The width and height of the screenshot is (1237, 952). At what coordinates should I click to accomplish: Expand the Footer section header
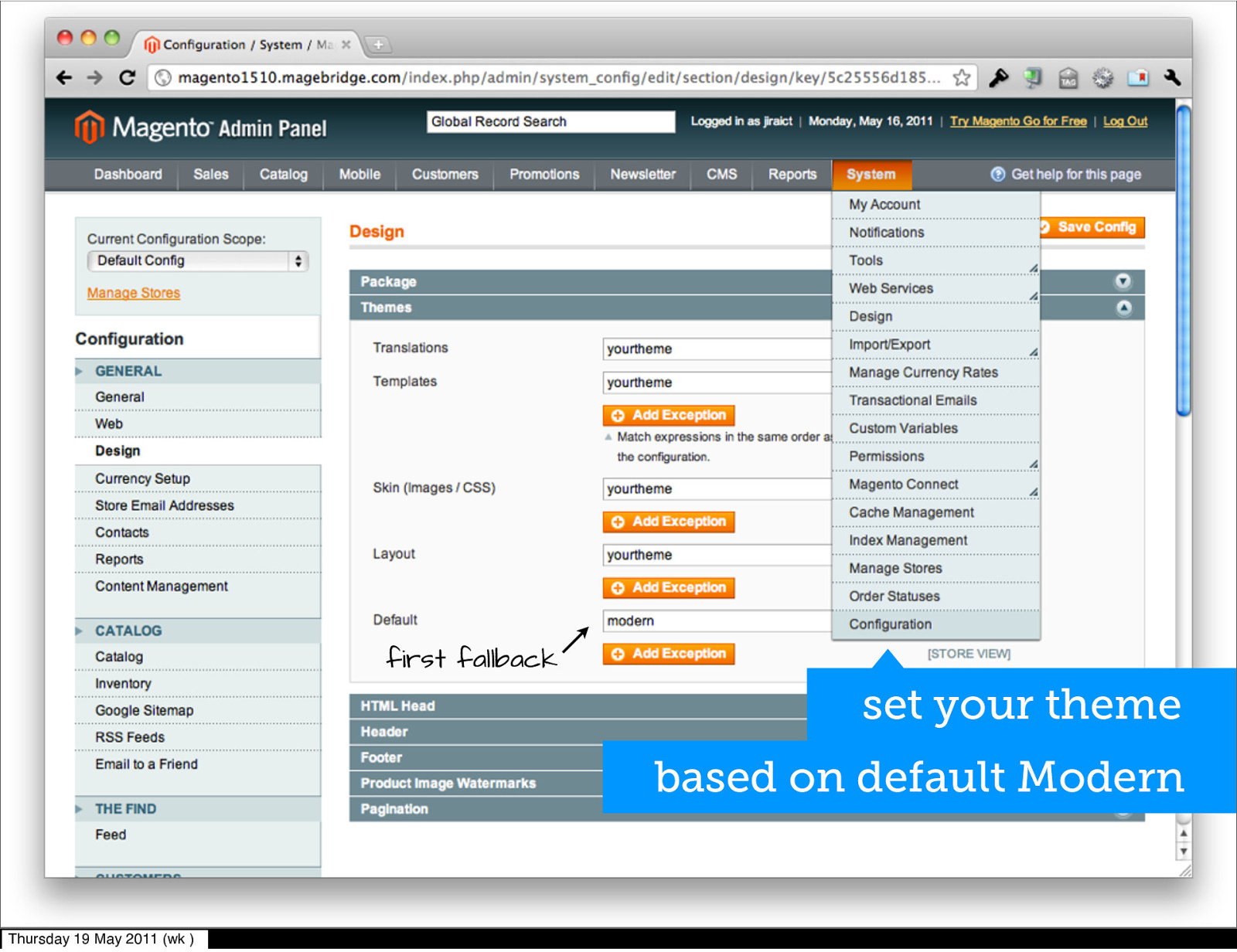click(476, 758)
